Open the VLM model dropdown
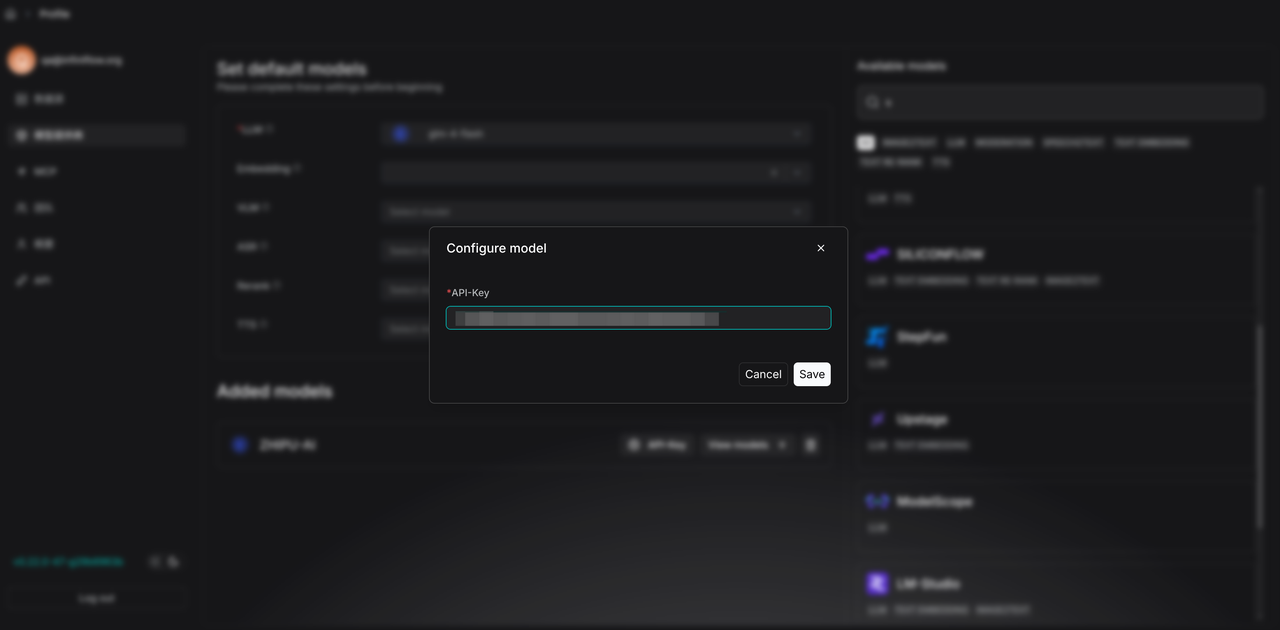1280x630 pixels. (x=595, y=211)
